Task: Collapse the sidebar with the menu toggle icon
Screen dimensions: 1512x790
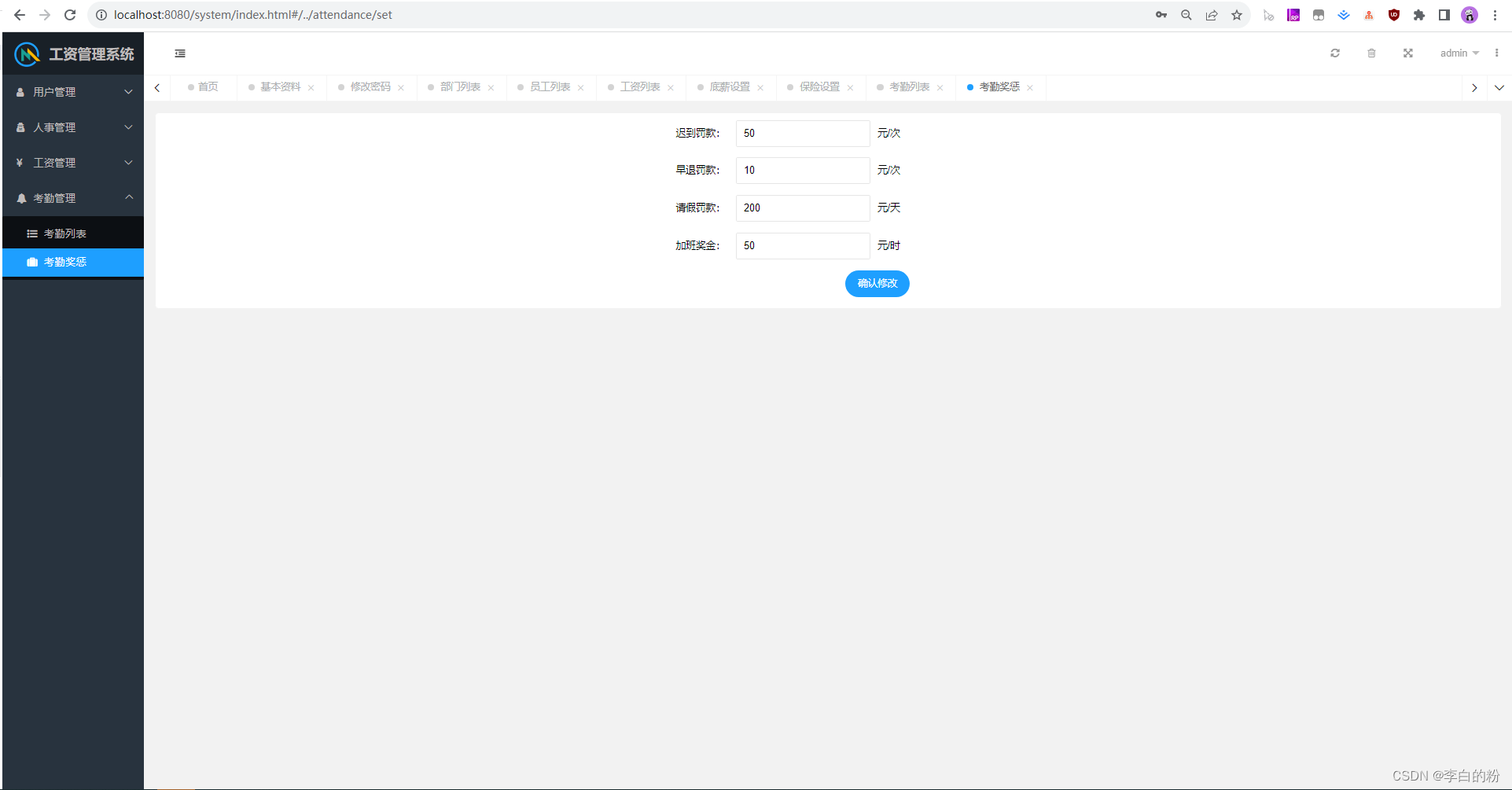Action: (180, 53)
